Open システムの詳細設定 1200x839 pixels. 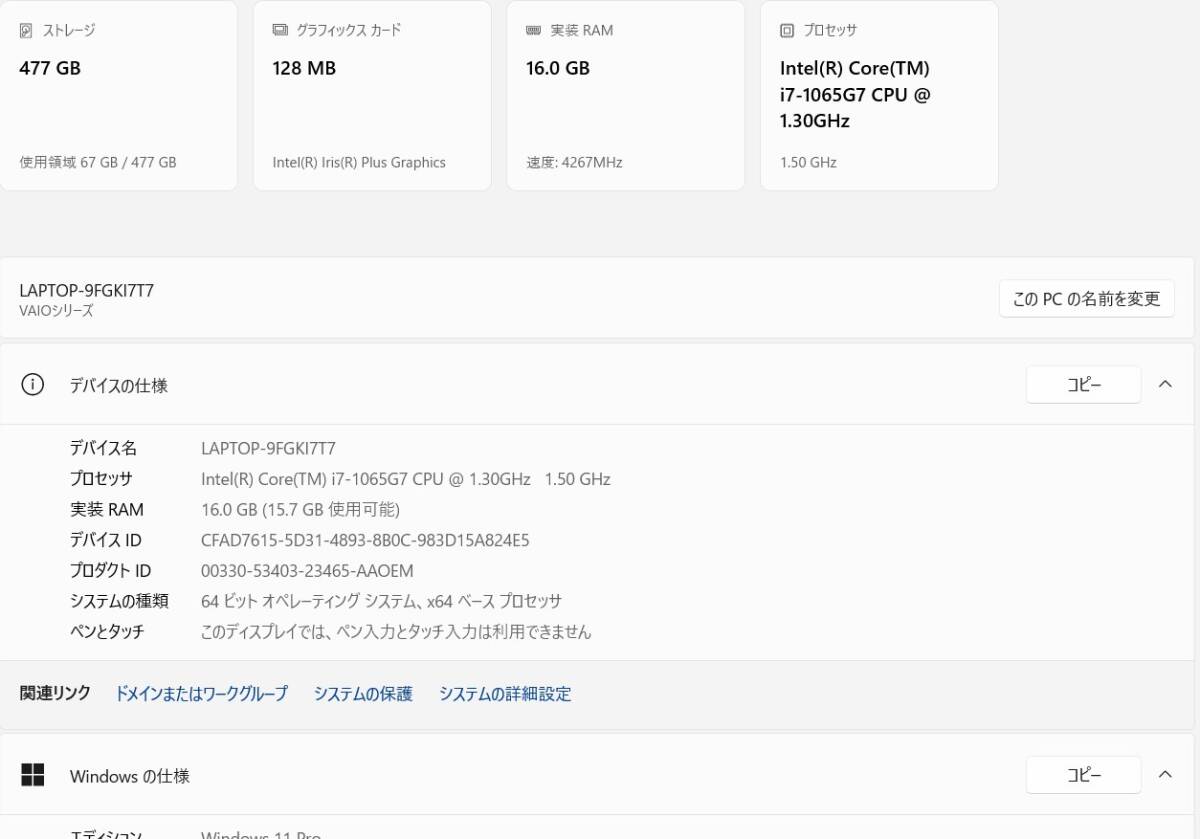pyautogui.click(x=504, y=693)
